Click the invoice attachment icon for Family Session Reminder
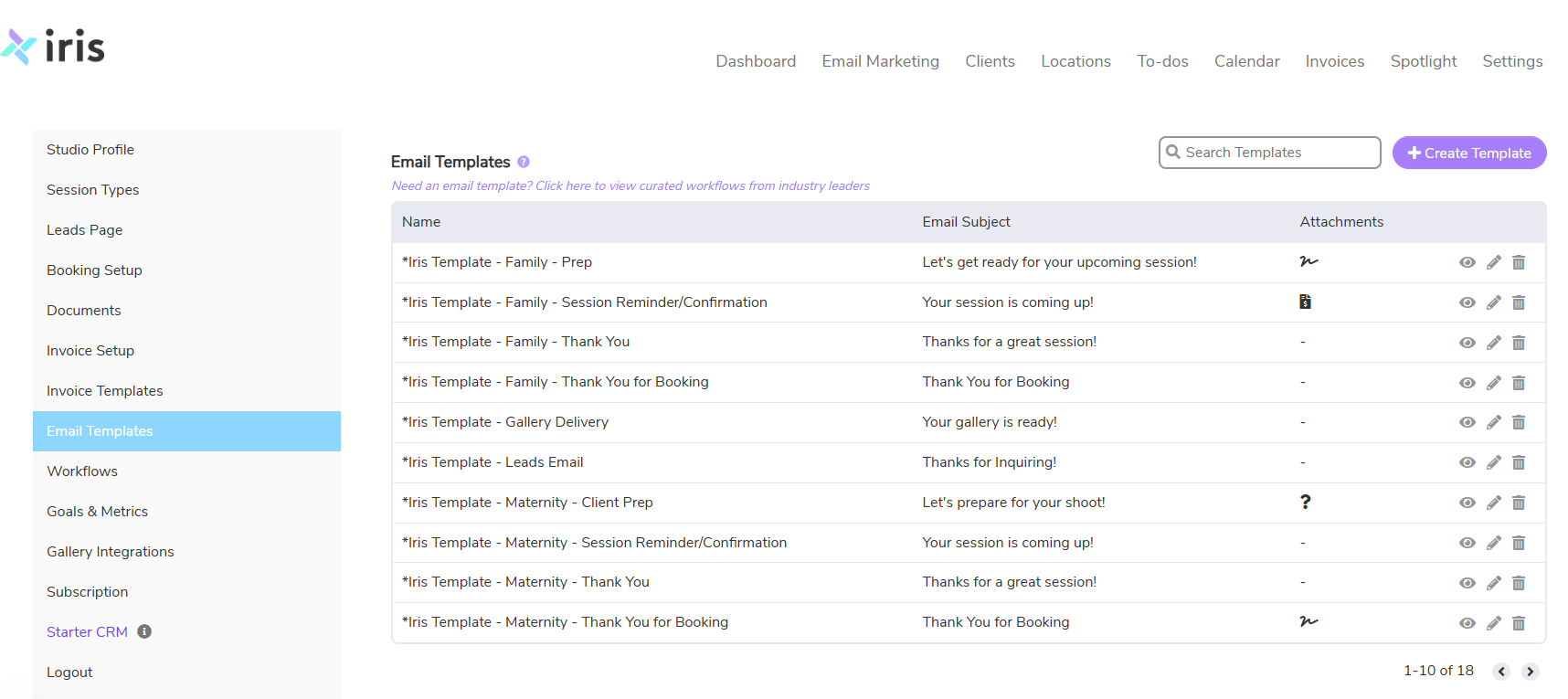Screen dimensions: 1568x699 tap(1305, 302)
